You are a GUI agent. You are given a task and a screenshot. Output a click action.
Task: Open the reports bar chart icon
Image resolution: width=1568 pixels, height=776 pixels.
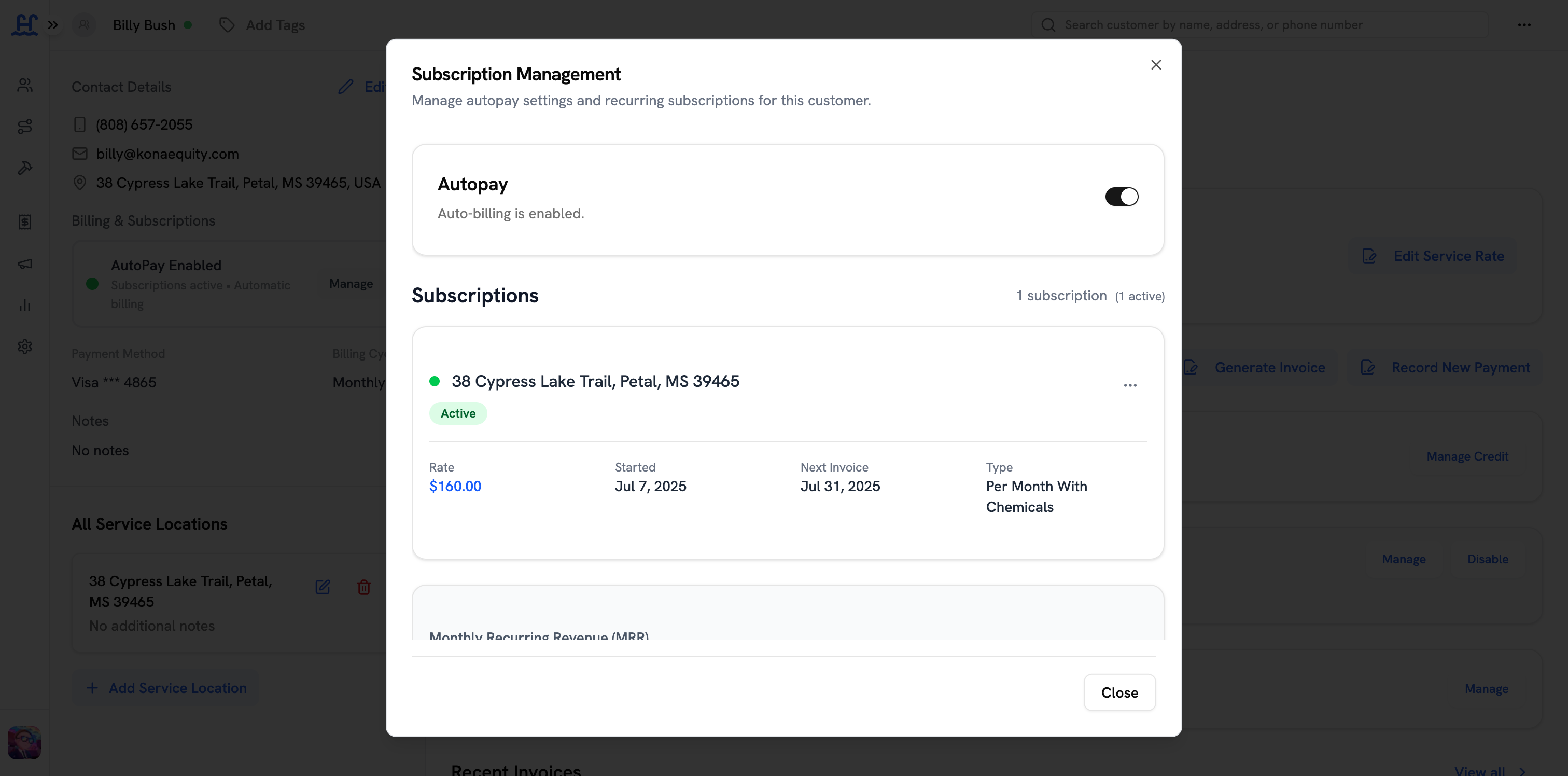(25, 304)
